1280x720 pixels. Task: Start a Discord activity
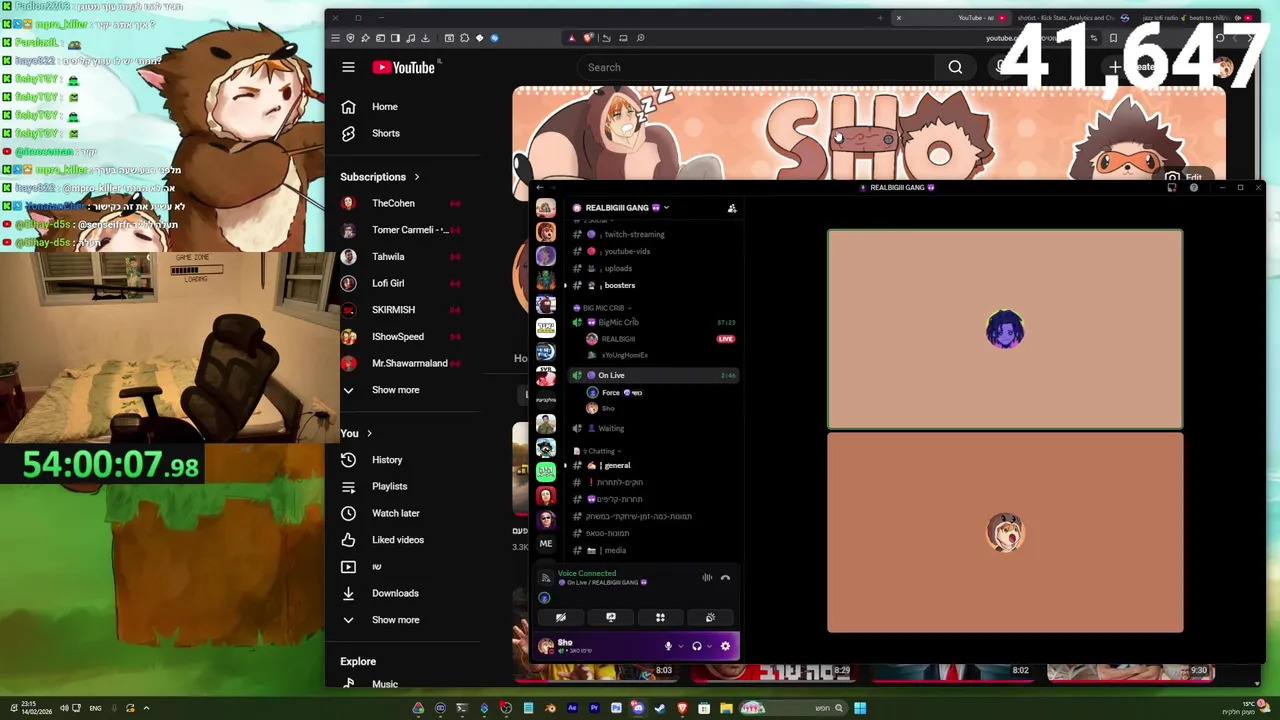660,617
